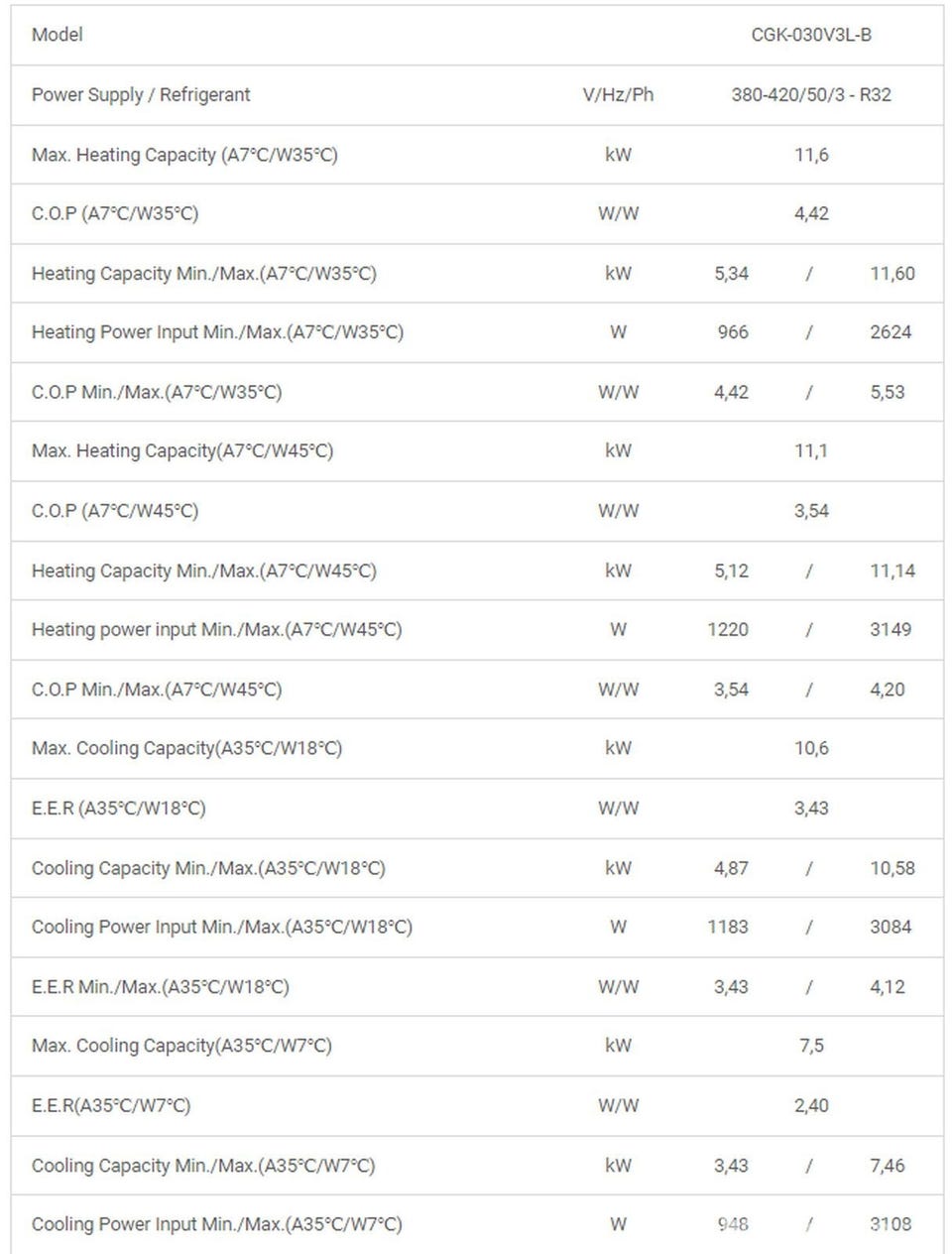
Task: Click the C.O.P value 4,42 at A7°C/W35°C
Action: coord(810,213)
